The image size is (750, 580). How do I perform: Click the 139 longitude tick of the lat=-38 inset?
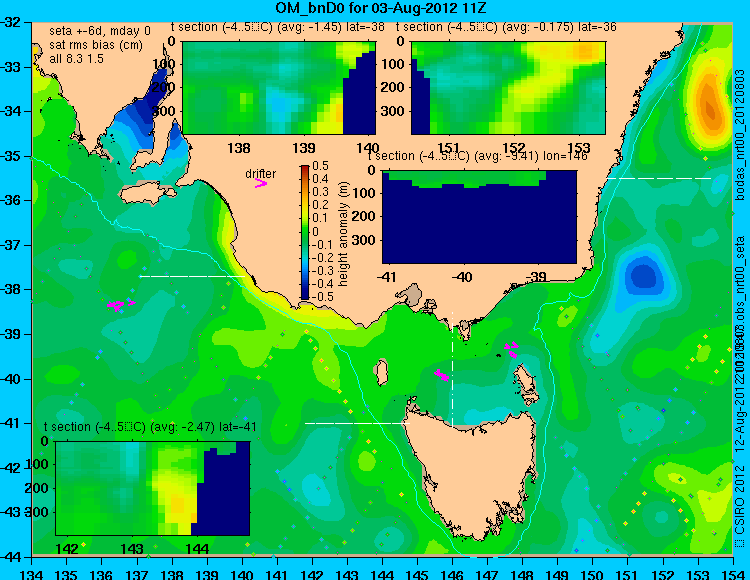pyautogui.click(x=304, y=148)
